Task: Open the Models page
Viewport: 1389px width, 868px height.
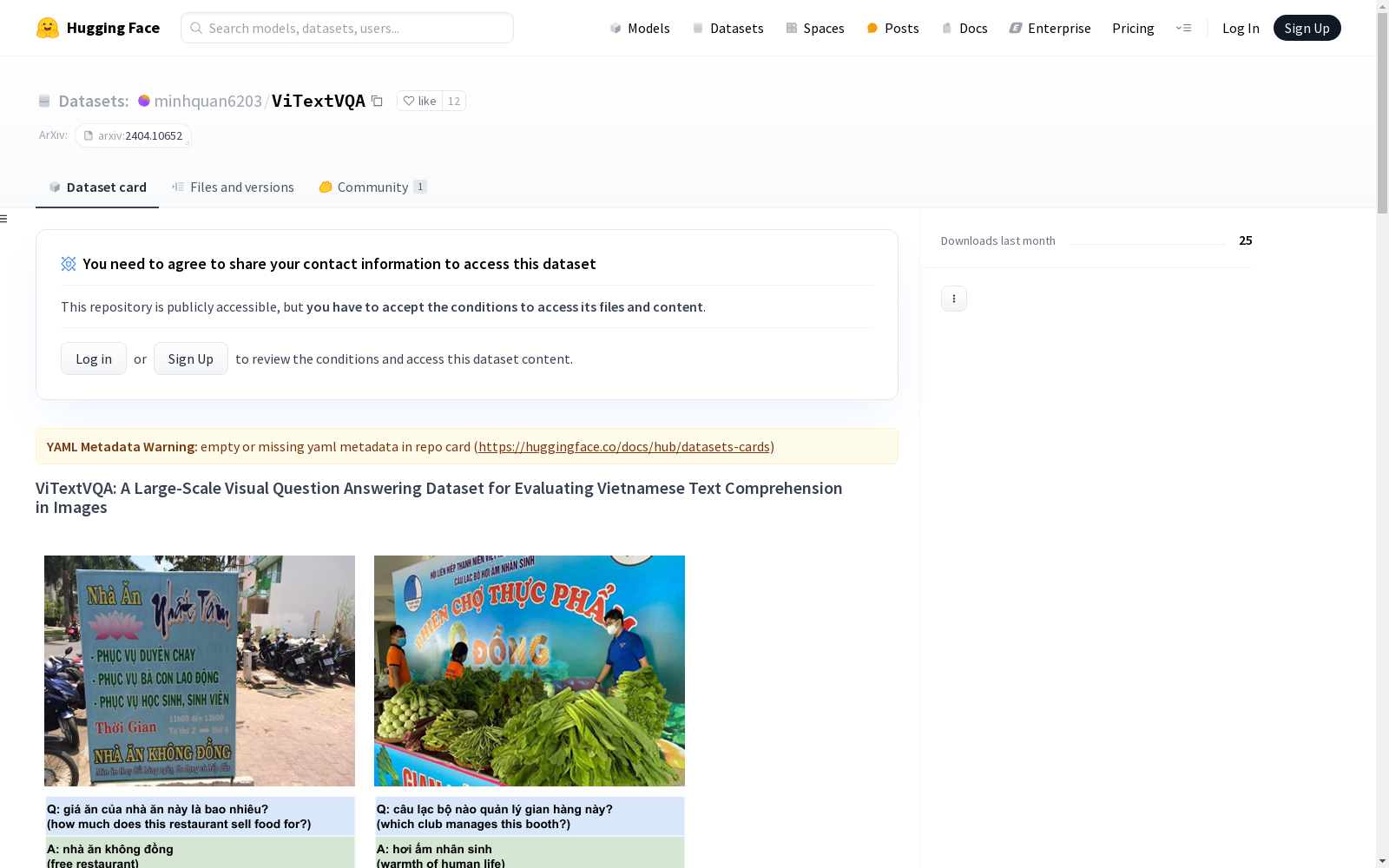Action: [x=640, y=28]
